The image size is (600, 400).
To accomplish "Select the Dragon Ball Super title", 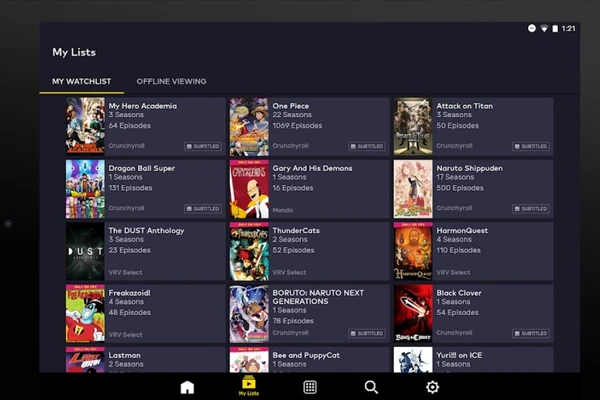I will pos(142,168).
